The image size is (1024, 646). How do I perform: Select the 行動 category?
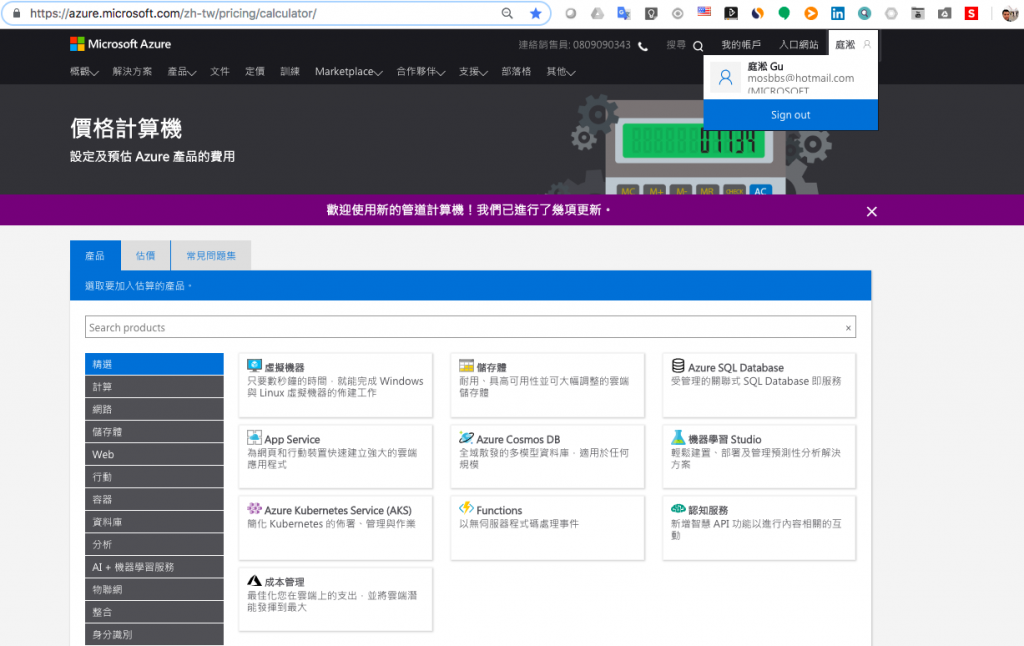tap(154, 477)
